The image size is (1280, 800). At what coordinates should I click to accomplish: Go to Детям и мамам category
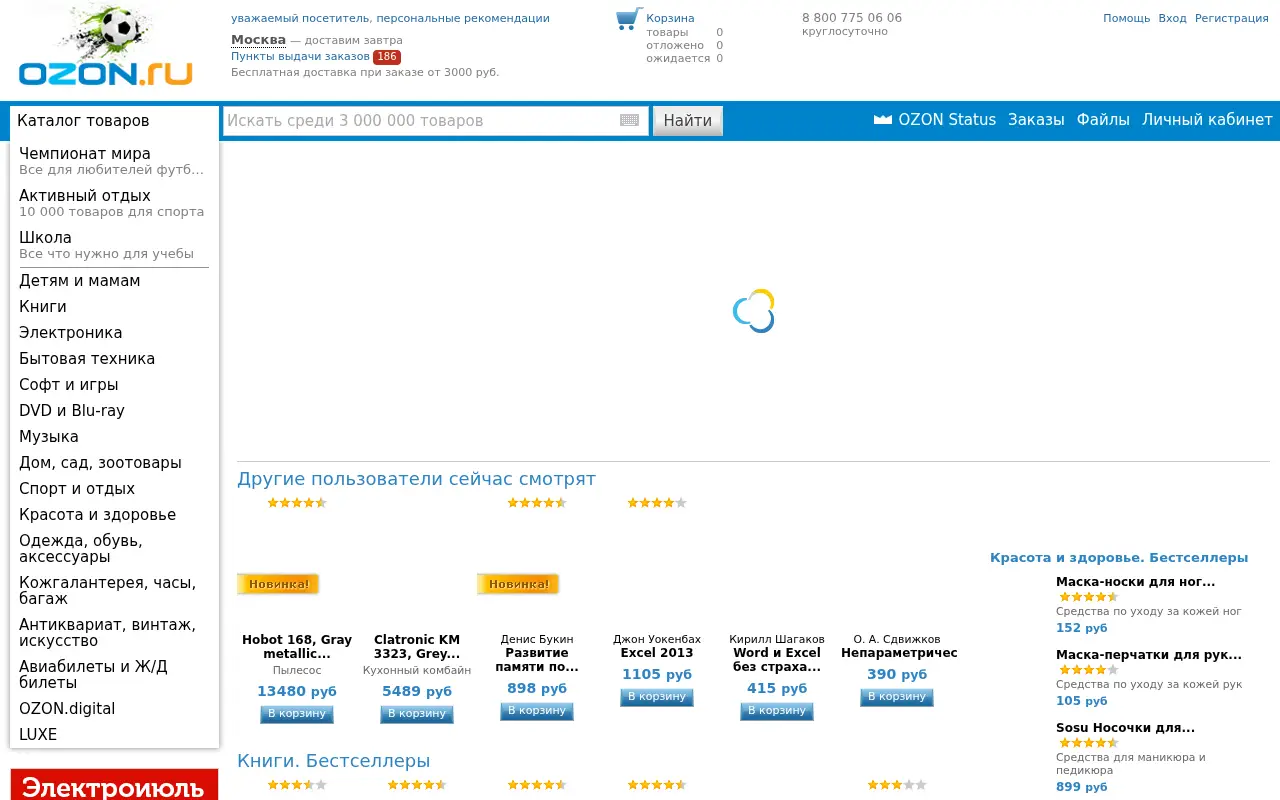point(80,281)
